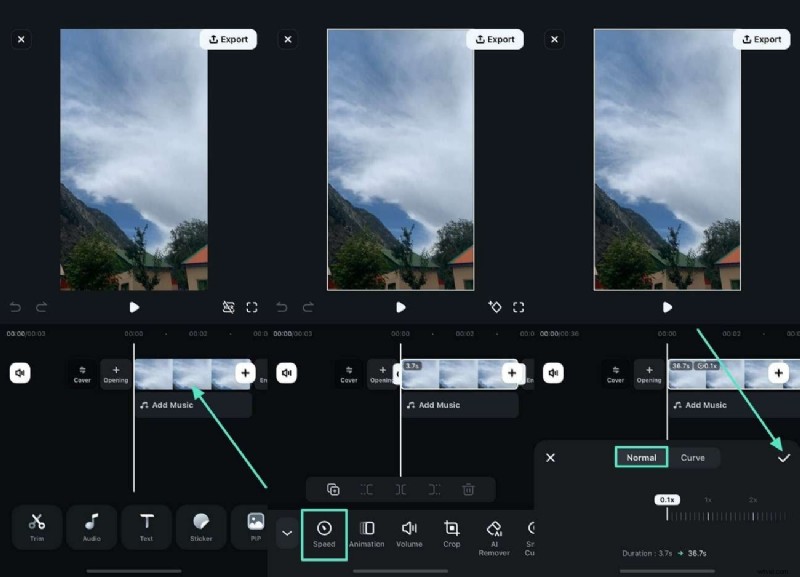Mute the clip audio track

coord(22,373)
